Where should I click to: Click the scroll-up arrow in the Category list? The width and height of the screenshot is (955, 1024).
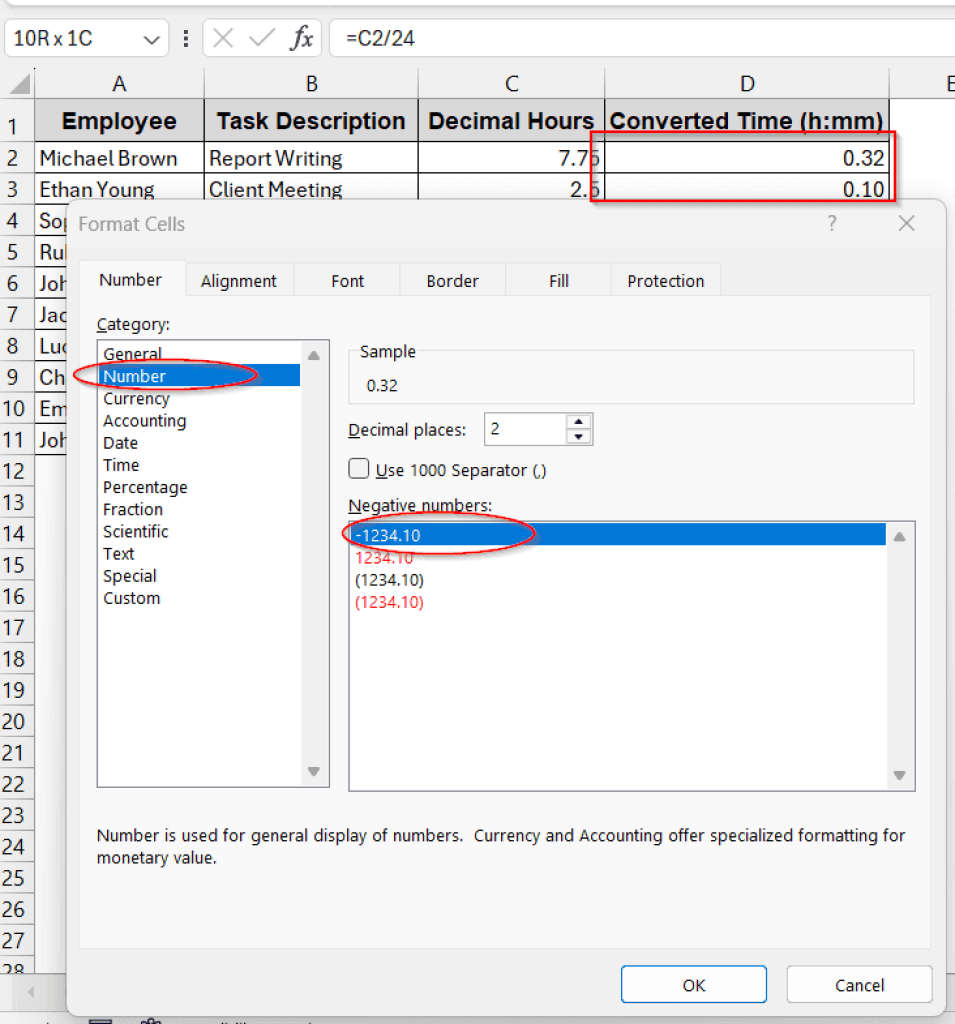click(x=313, y=354)
